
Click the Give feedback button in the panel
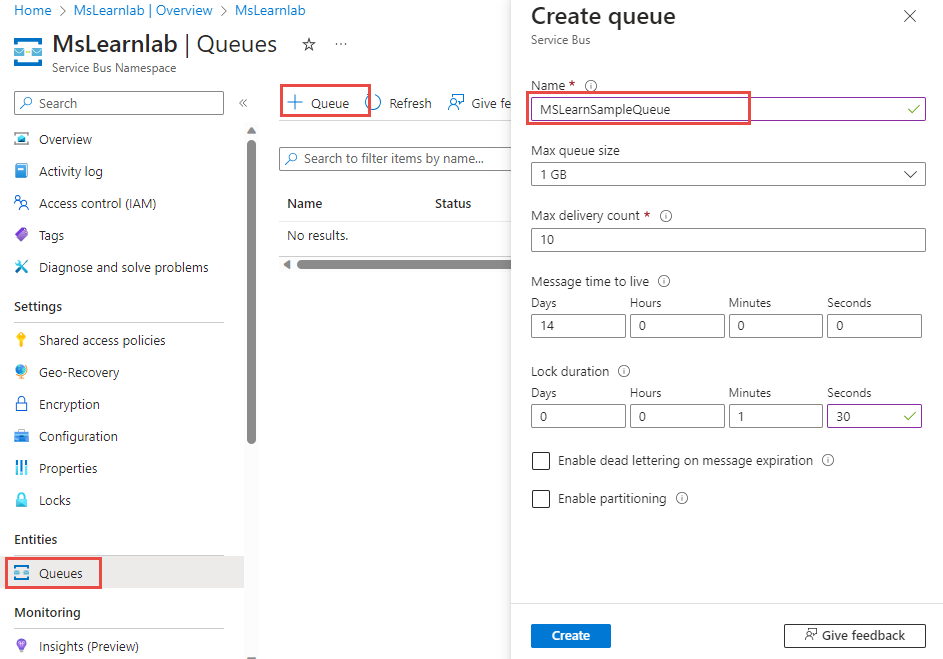pos(854,636)
